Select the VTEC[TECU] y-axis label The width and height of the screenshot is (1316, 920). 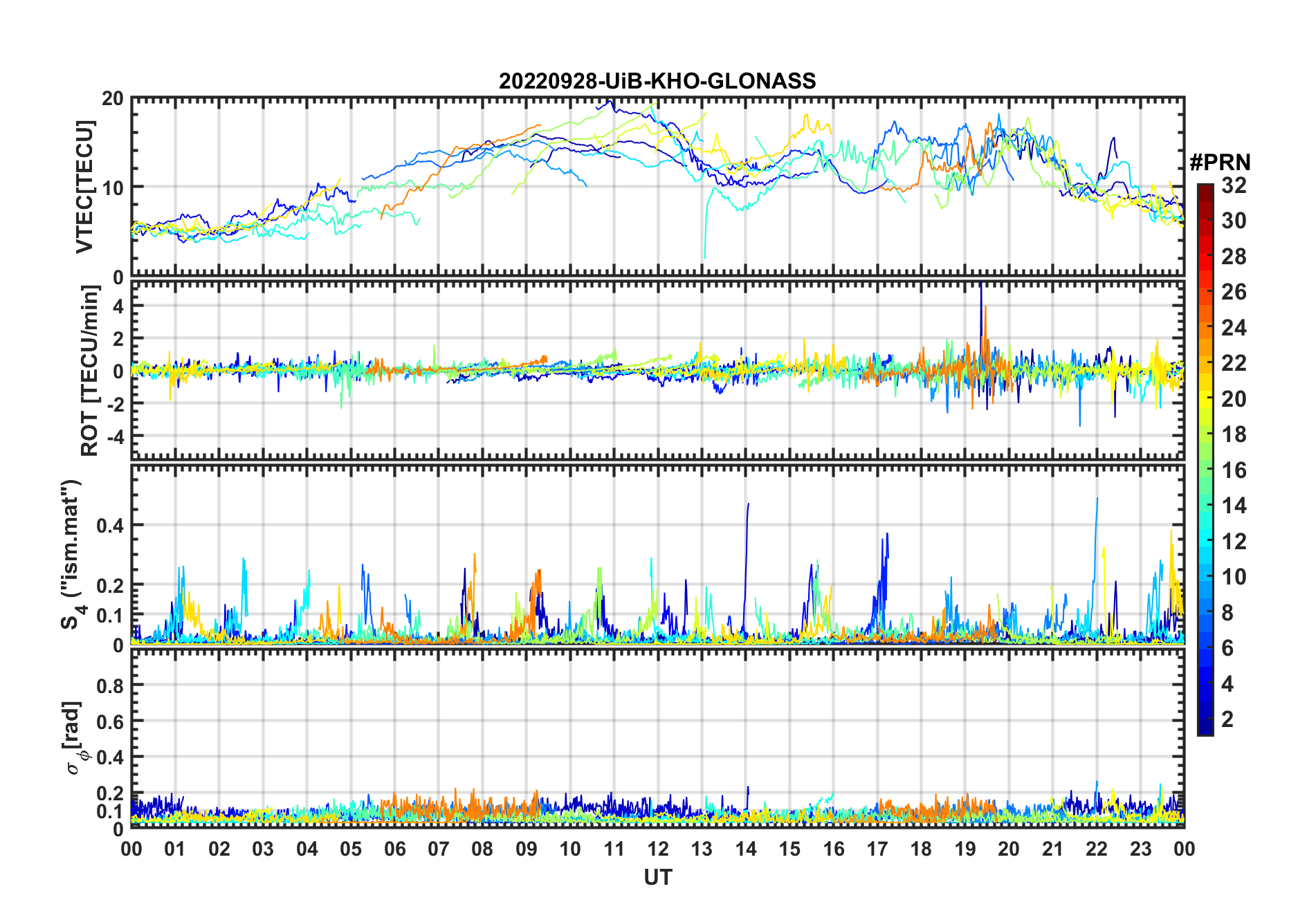coord(84,187)
